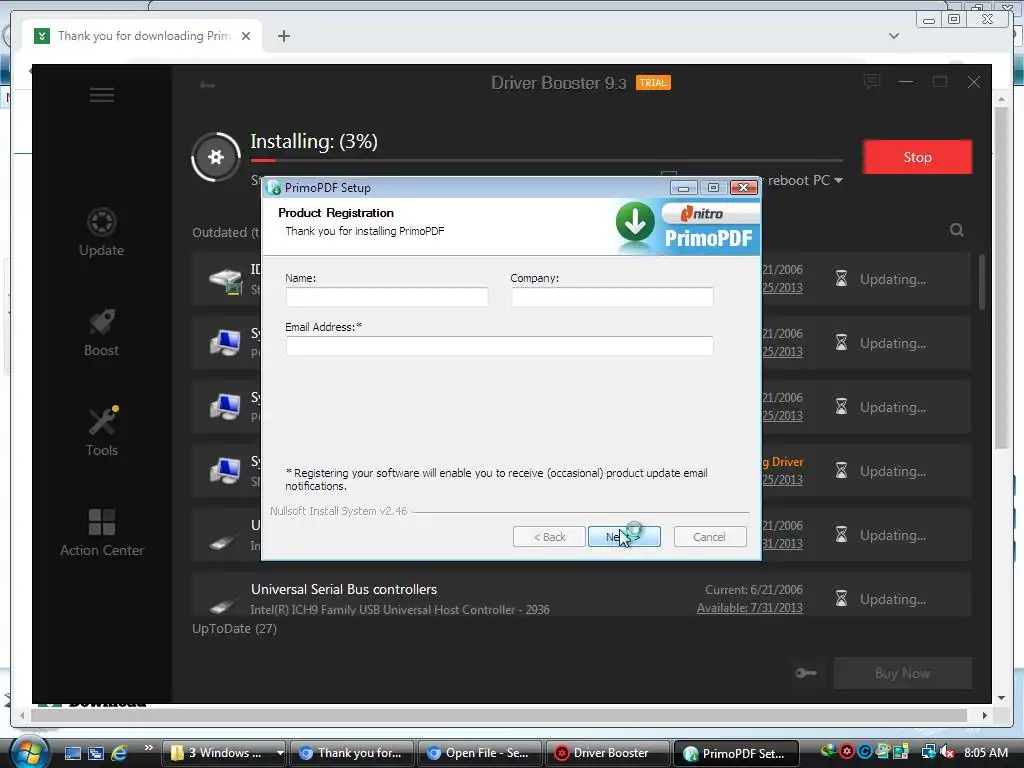This screenshot has height=768, width=1024.
Task: Click the Email Address input field
Action: coord(500,345)
